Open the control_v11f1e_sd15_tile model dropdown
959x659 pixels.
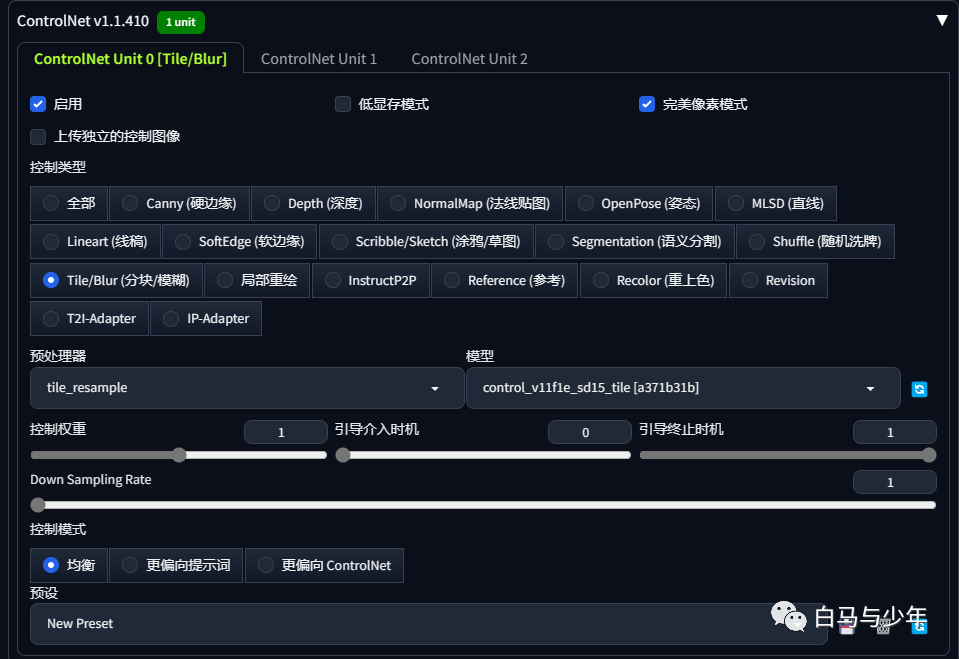click(x=683, y=388)
